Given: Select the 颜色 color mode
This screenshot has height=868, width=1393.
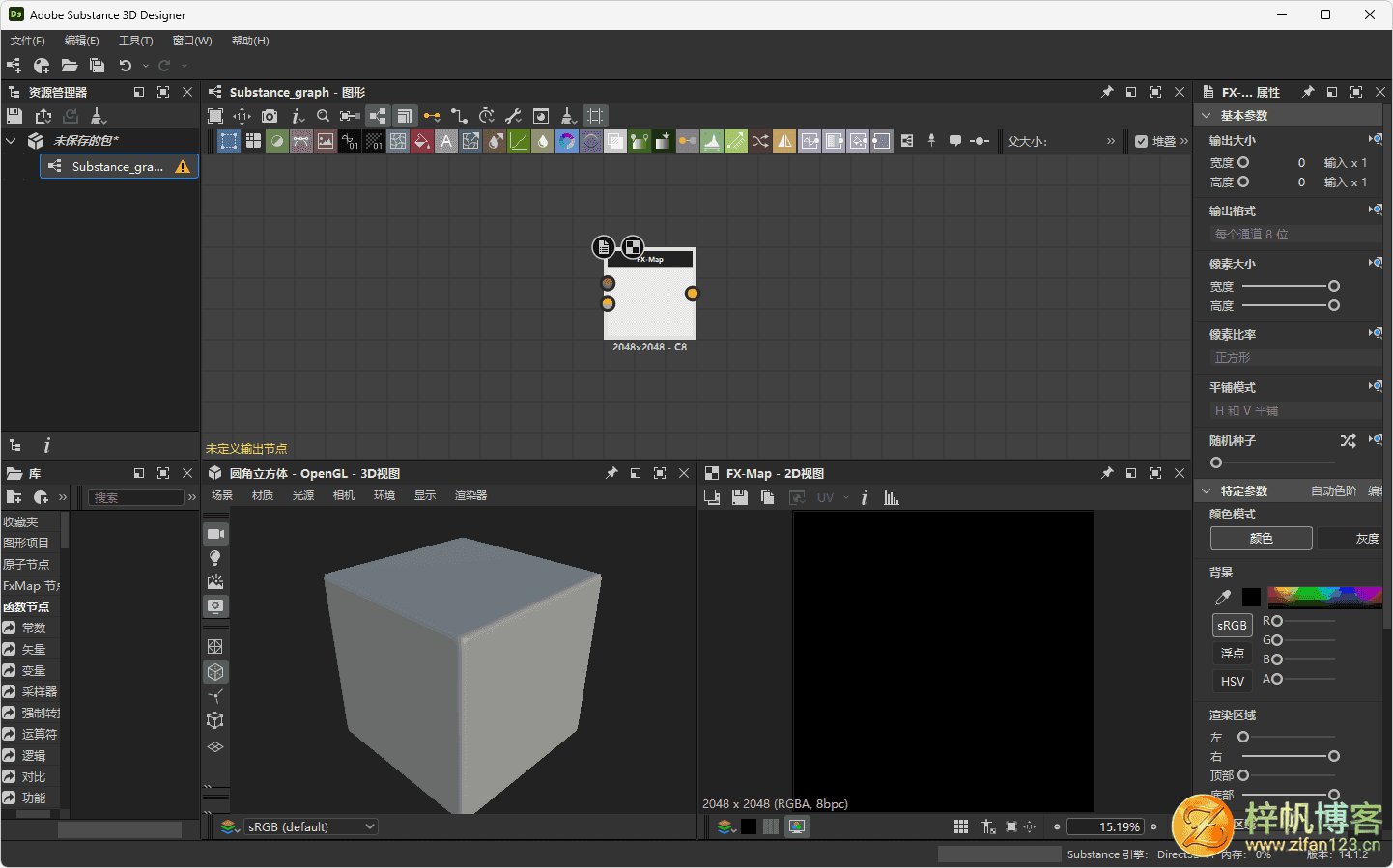Looking at the screenshot, I should point(1262,539).
